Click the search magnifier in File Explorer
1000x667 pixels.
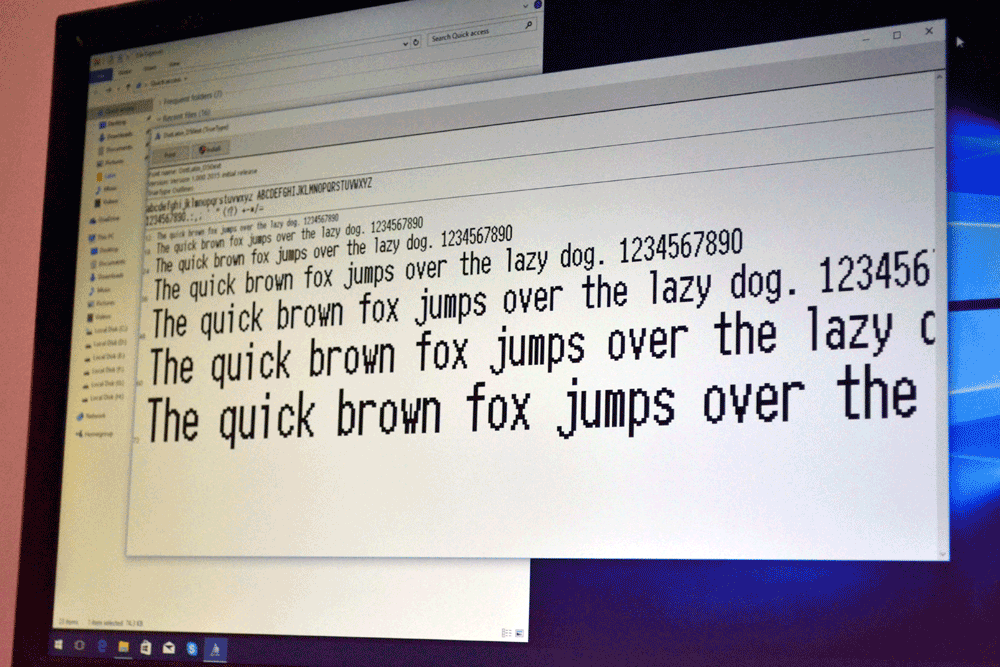(x=529, y=25)
